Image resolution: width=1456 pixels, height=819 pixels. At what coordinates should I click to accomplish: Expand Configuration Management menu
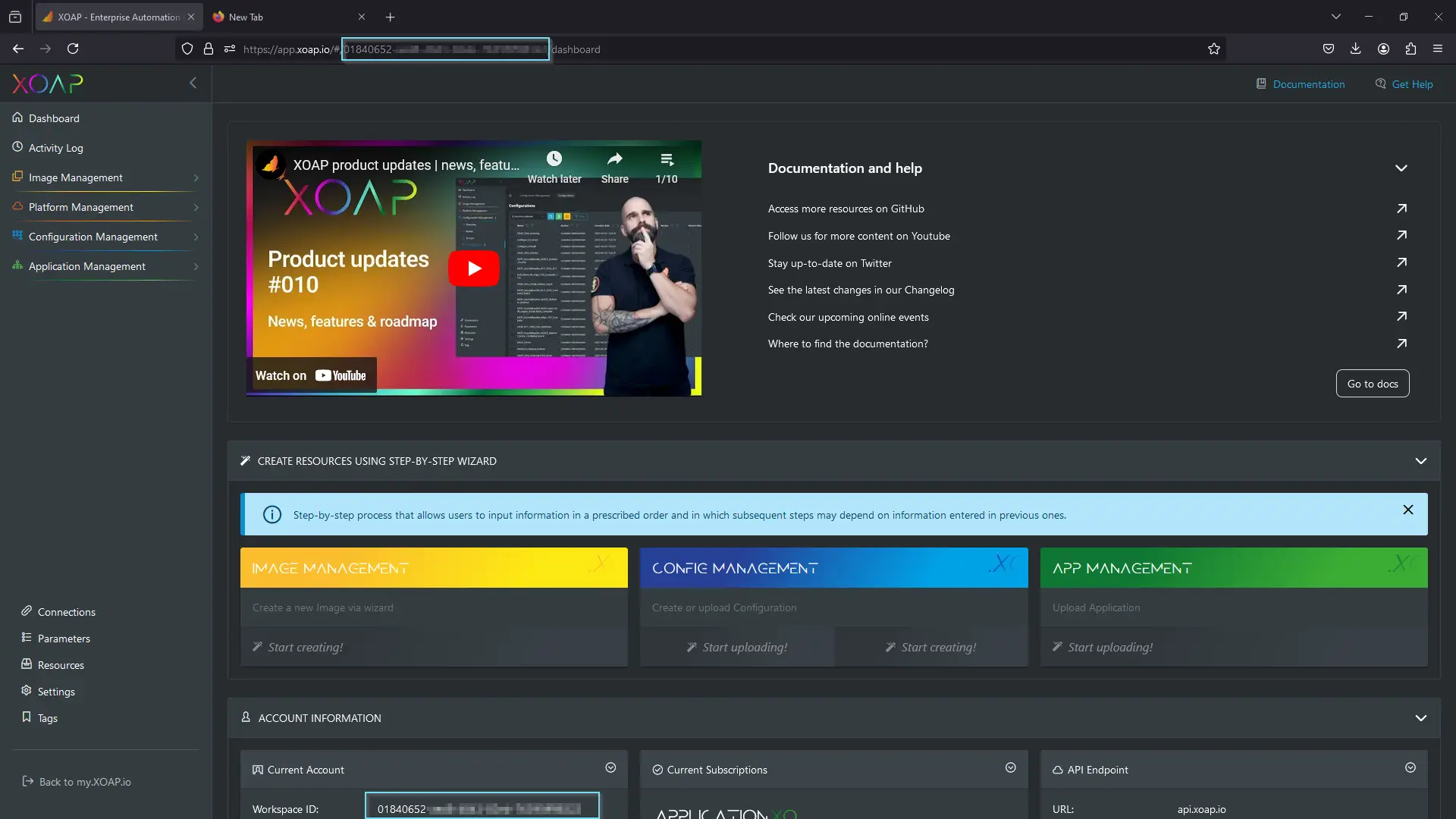[106, 237]
